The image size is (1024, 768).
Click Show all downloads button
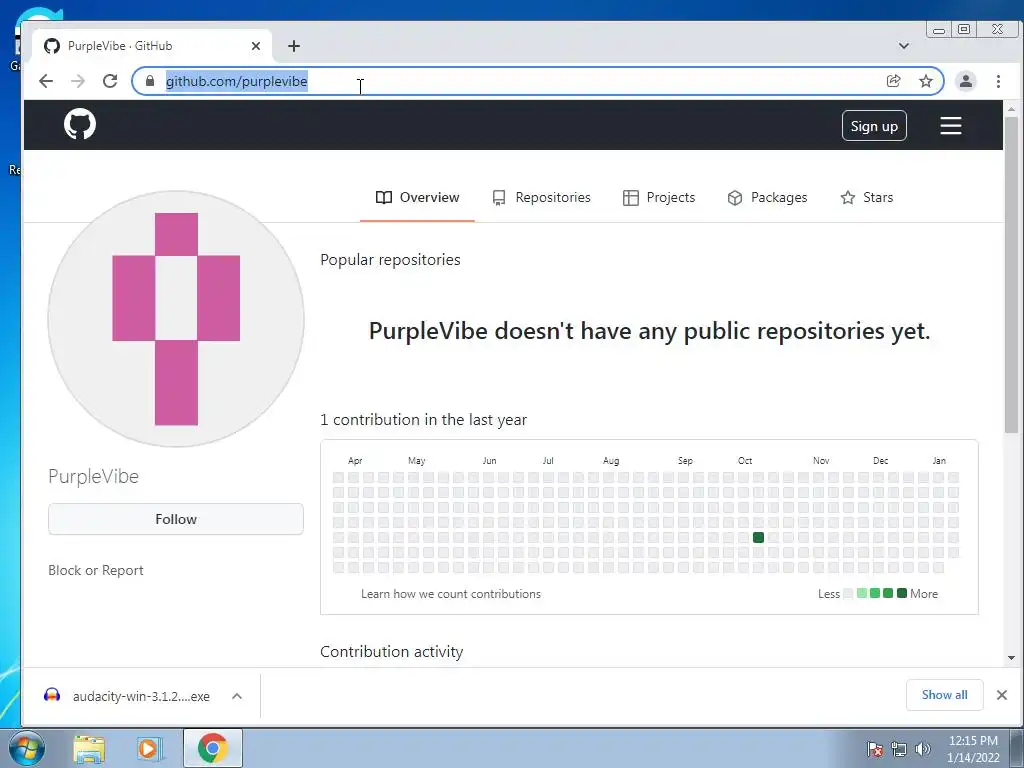(x=944, y=695)
